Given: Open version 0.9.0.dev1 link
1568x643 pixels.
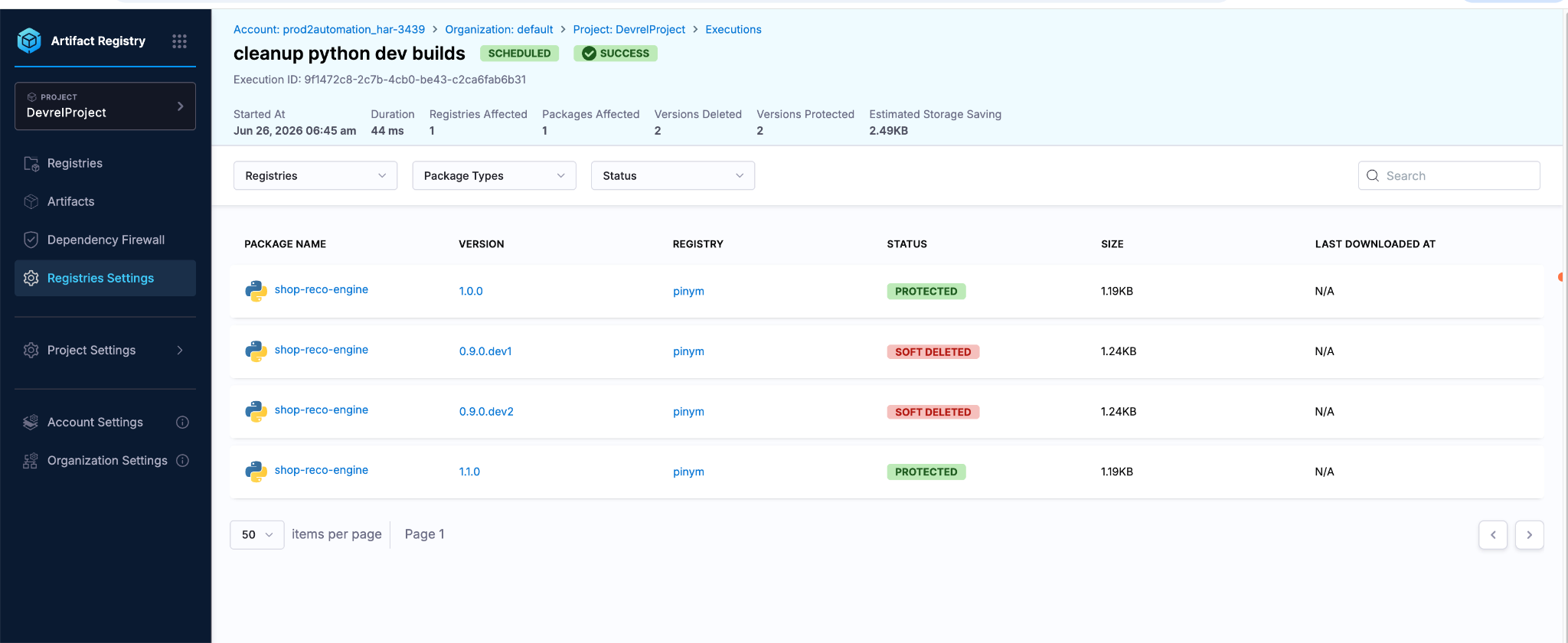Looking at the screenshot, I should [485, 351].
